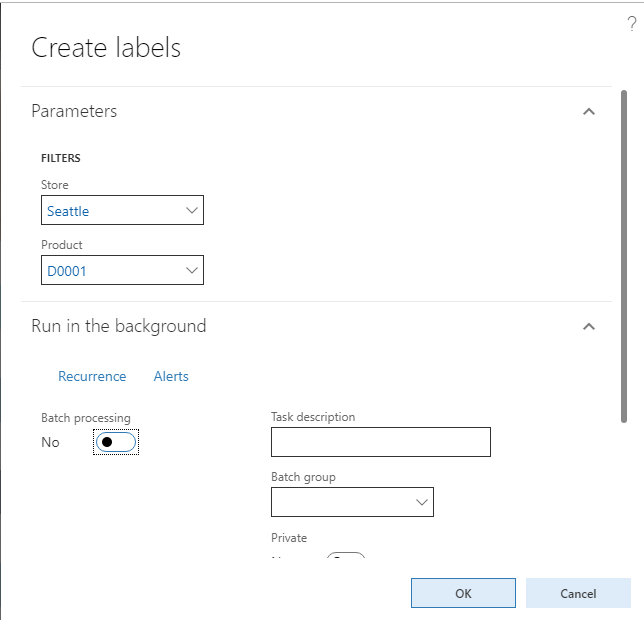Collapse Run in the background chevron
The width and height of the screenshot is (644, 620).
(589, 326)
